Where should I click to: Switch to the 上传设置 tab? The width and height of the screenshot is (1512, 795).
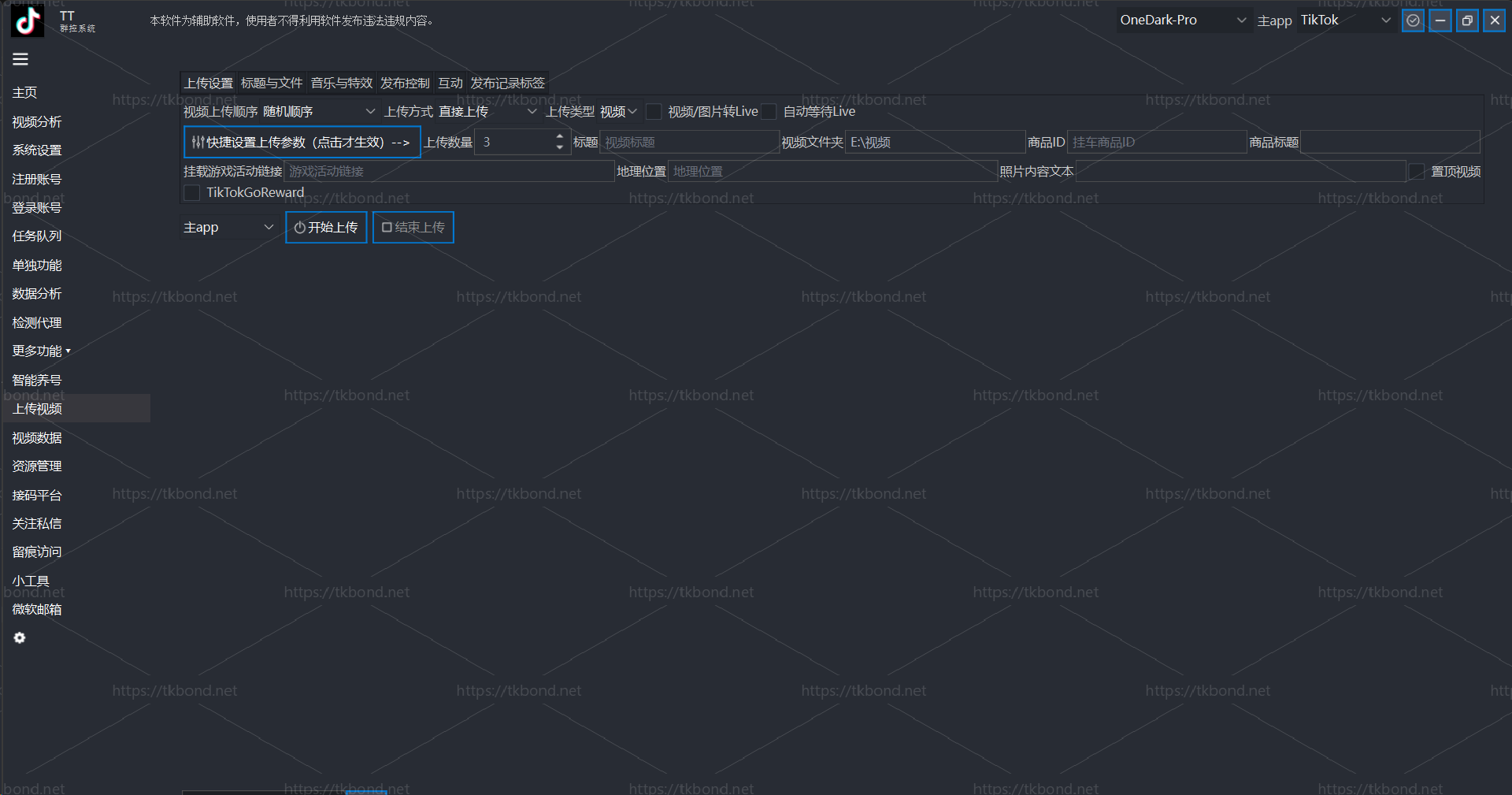click(209, 84)
